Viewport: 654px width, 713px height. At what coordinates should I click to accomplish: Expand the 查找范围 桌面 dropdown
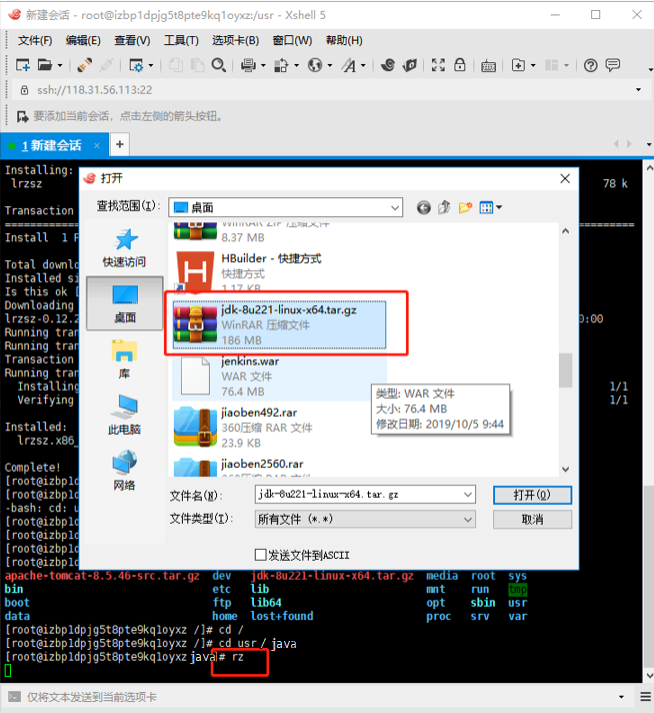394,208
